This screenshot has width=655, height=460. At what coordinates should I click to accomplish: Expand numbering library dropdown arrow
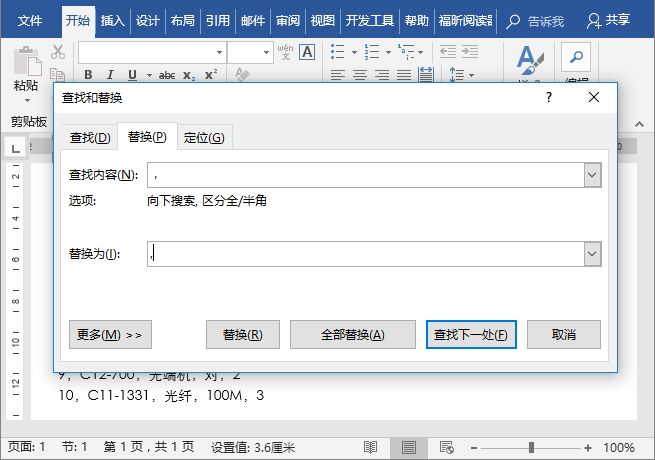click(x=388, y=53)
